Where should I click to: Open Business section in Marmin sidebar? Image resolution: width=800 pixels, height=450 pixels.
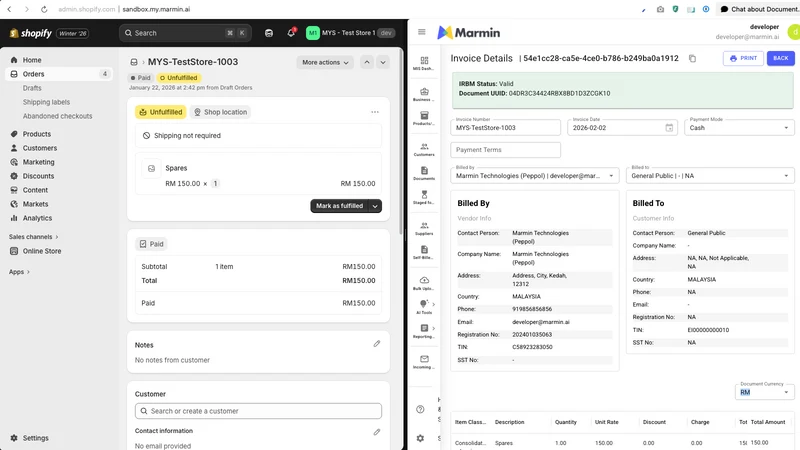[424, 94]
